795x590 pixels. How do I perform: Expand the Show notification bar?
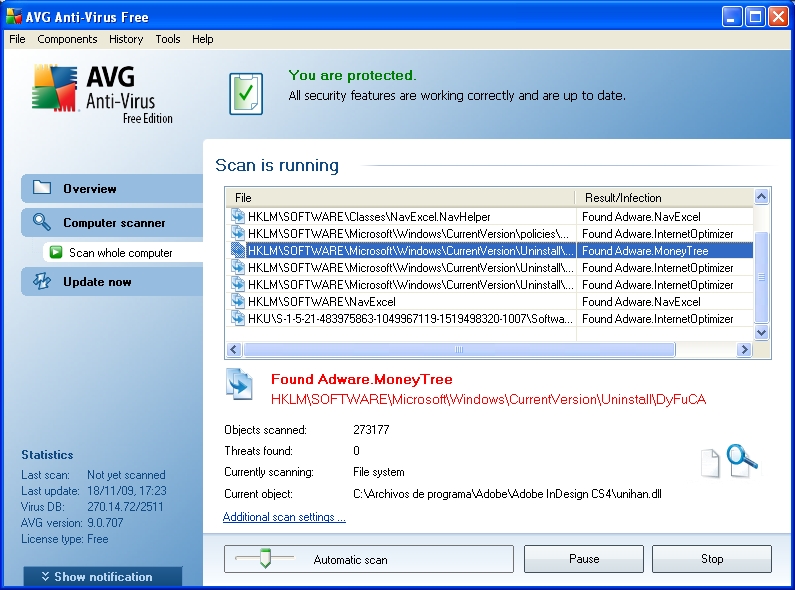click(x=103, y=577)
